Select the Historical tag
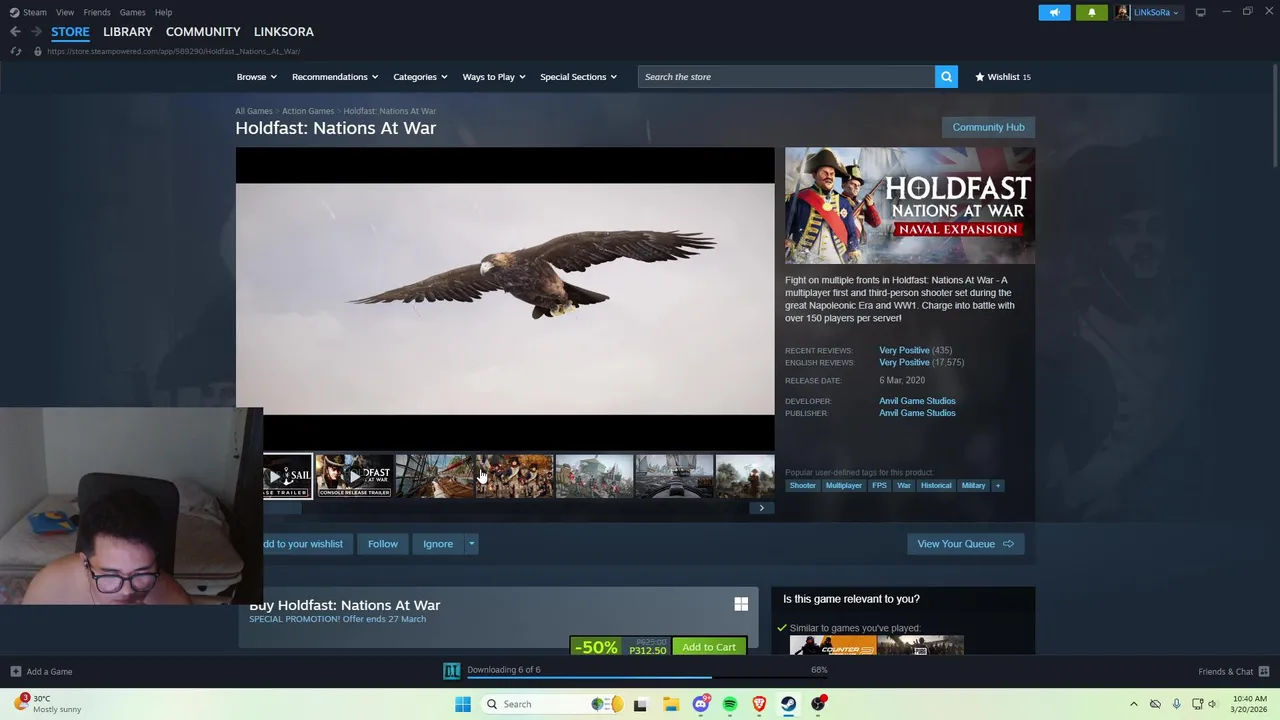Screen dimensions: 1280x720 coord(936,486)
